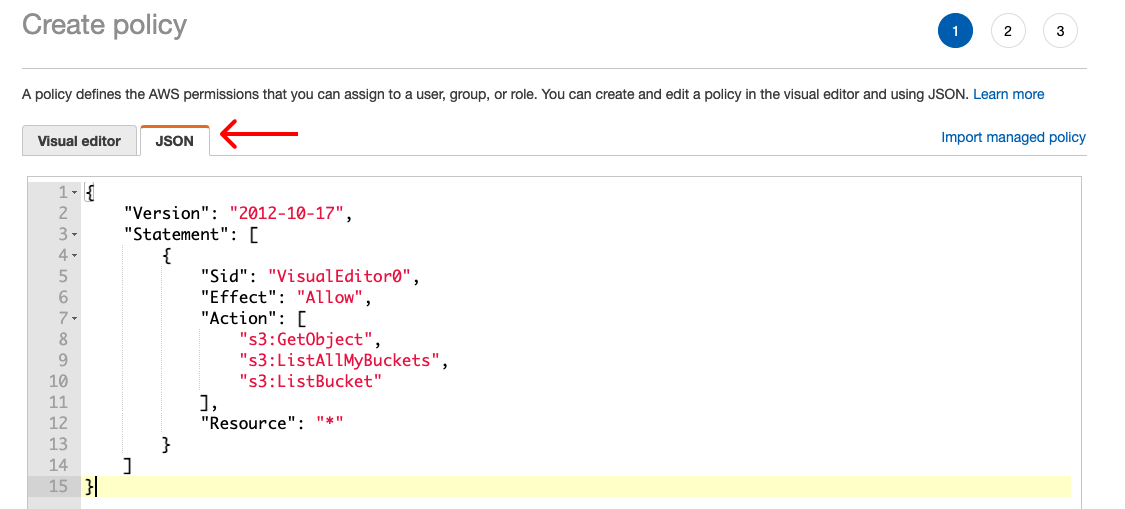
Task: Click the Resource "*" value
Action: [x=329, y=423]
